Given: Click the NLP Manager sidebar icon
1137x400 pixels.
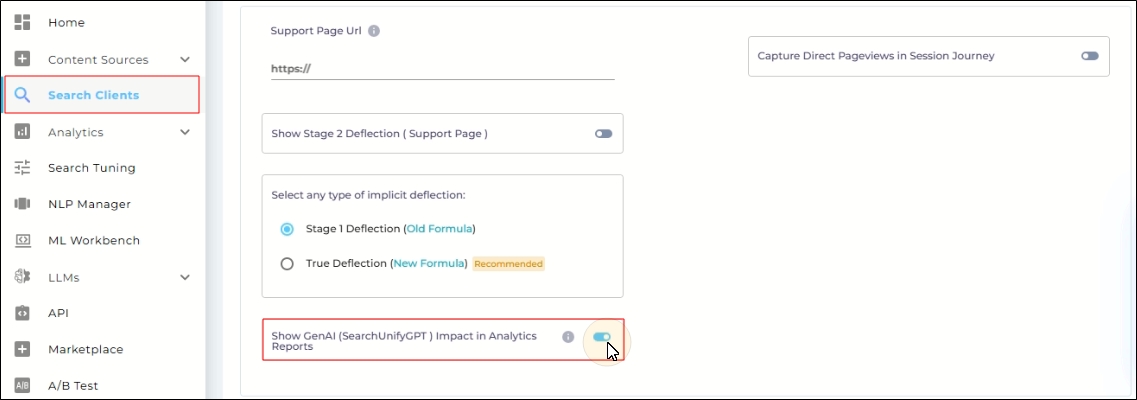Looking at the screenshot, I should [22, 204].
